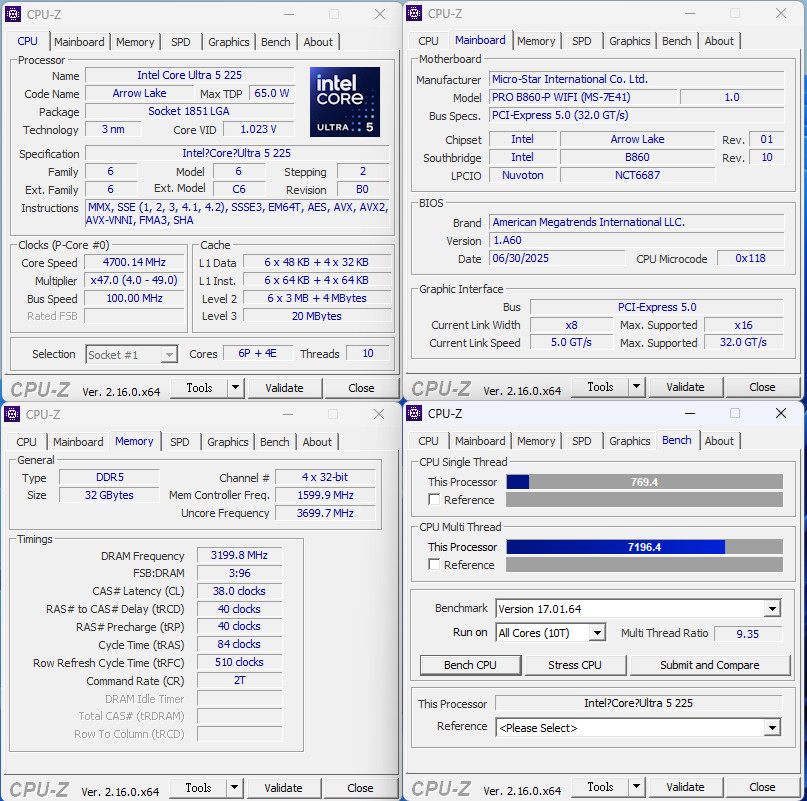Open the Run on All Cores dropdown
The height and width of the screenshot is (801, 807).
(597, 633)
